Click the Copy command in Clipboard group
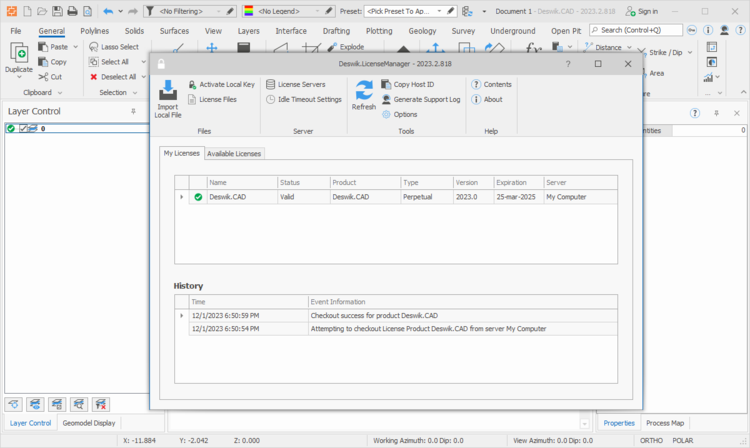 click(x=53, y=62)
